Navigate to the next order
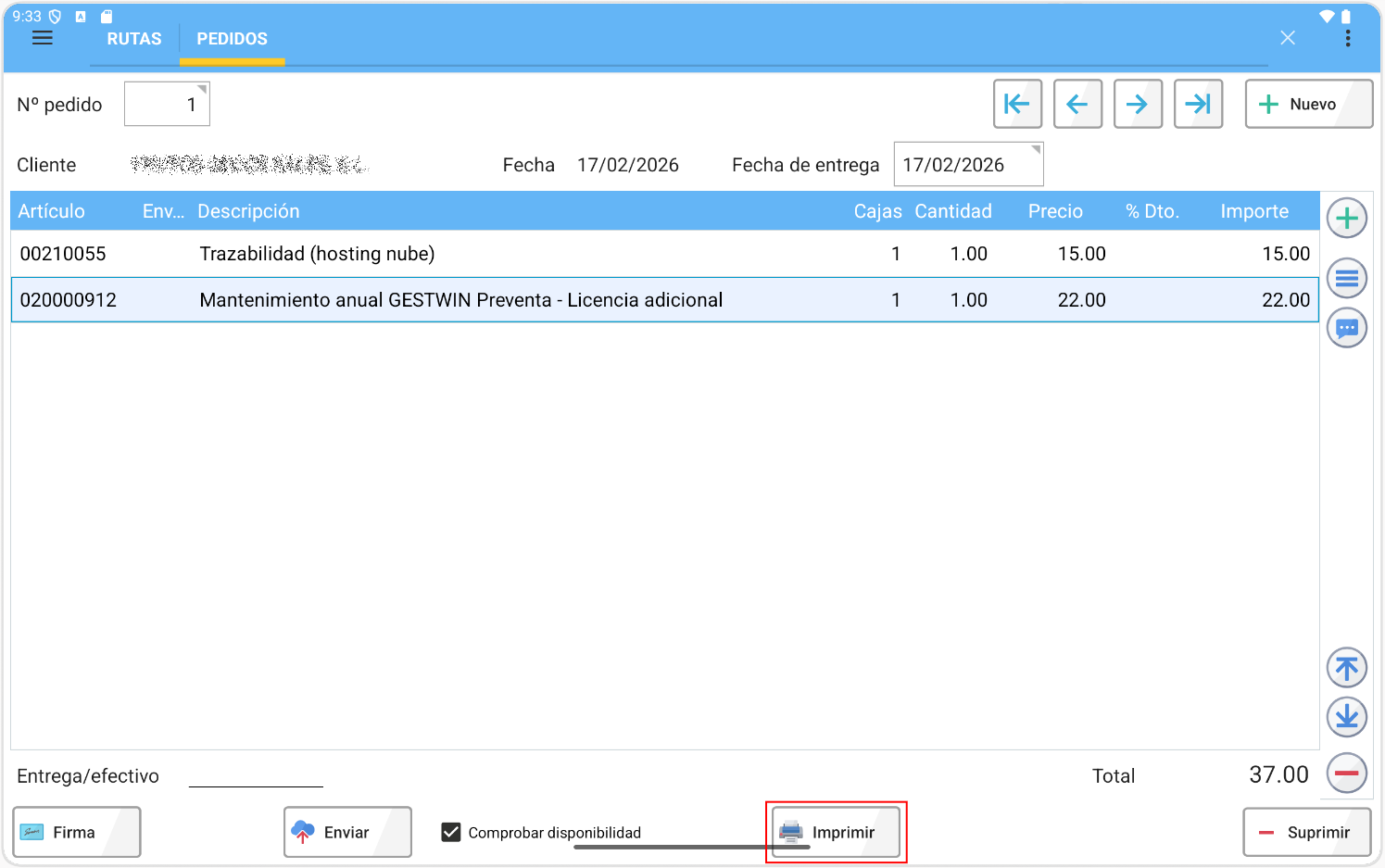 [1138, 104]
